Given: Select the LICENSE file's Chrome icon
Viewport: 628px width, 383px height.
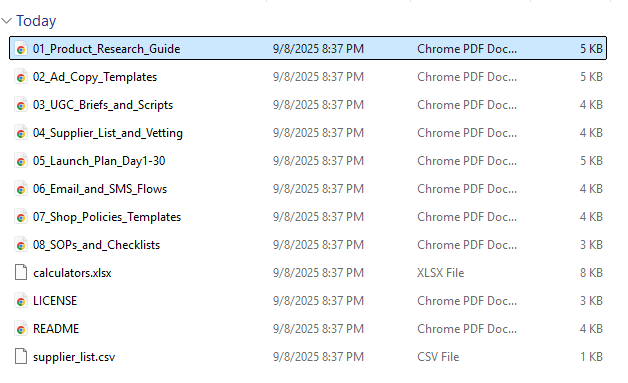Looking at the screenshot, I should (21, 301).
